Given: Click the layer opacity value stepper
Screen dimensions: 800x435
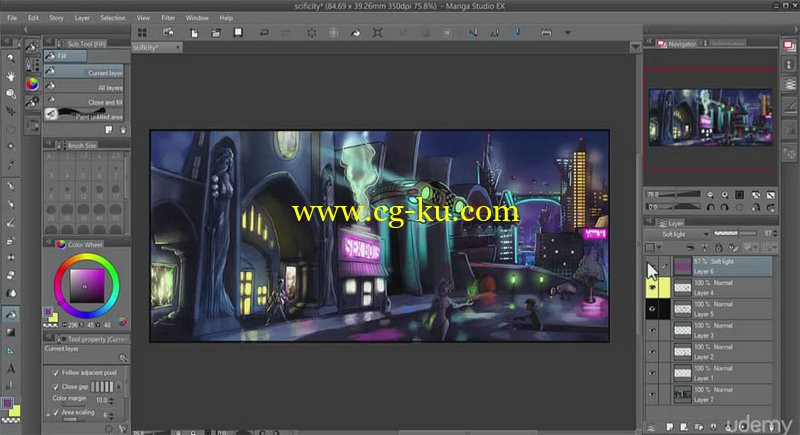Looking at the screenshot, I should [x=776, y=234].
